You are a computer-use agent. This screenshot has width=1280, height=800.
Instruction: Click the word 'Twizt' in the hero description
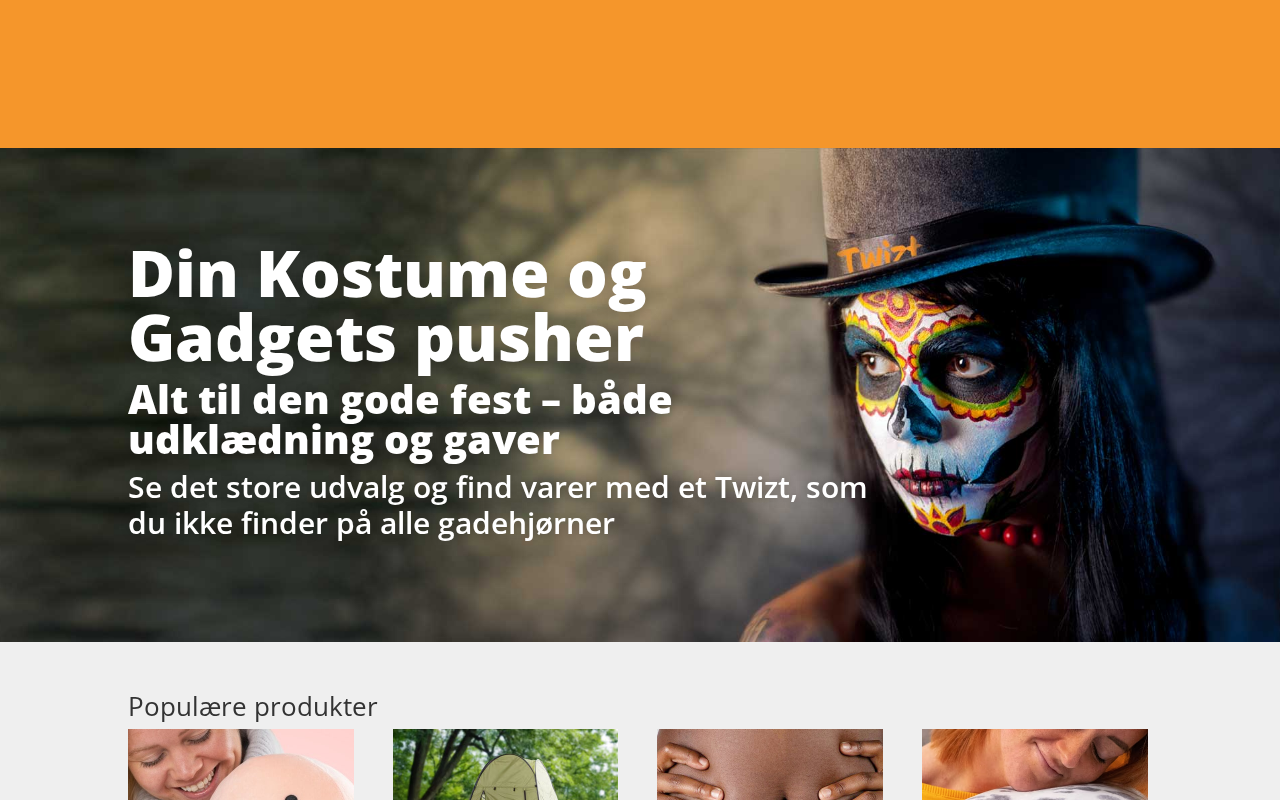(x=752, y=487)
